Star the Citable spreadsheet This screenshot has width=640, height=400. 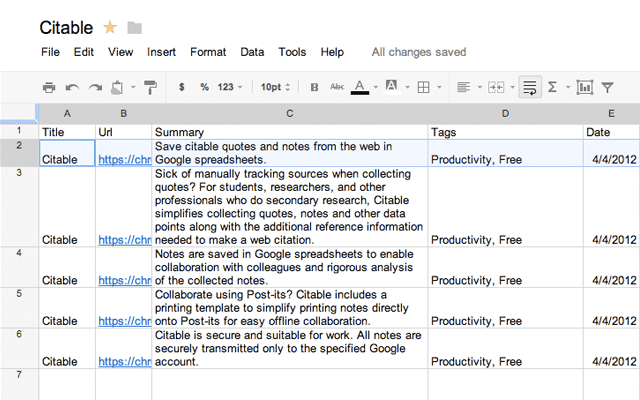coord(110,27)
